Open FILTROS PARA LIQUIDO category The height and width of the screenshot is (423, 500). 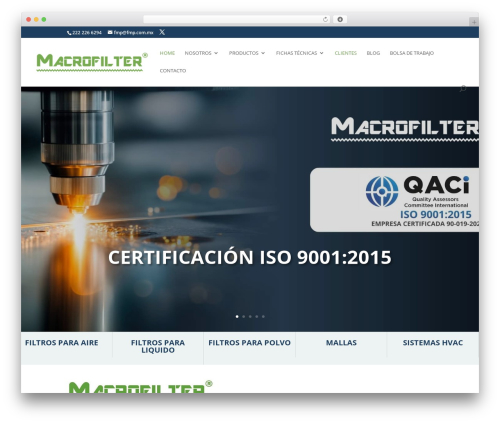point(158,346)
